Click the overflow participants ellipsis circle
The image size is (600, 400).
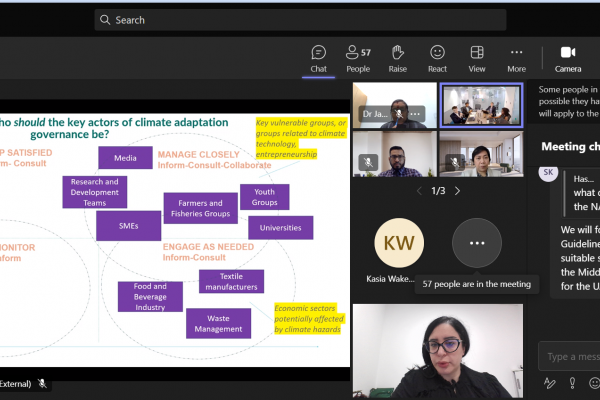[x=477, y=243]
